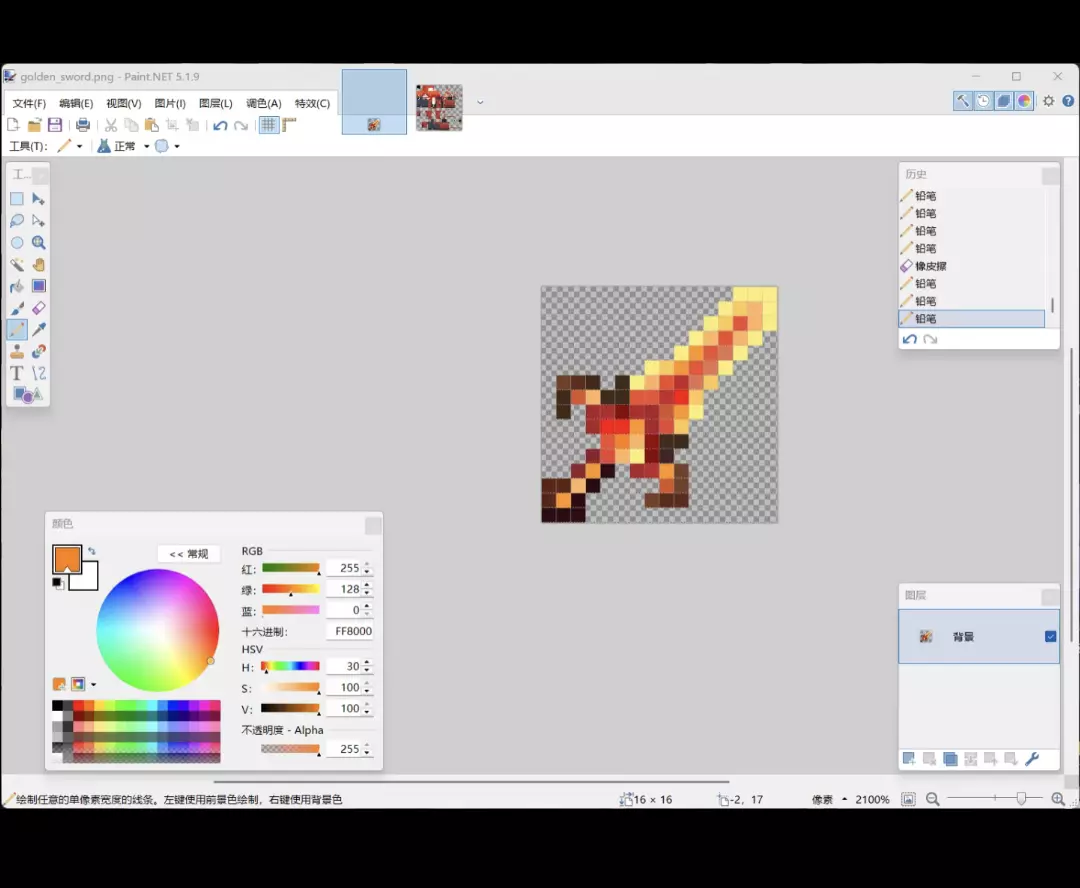Select the Magic Wand tool
Screen dimensions: 1080x888
pos(17,264)
